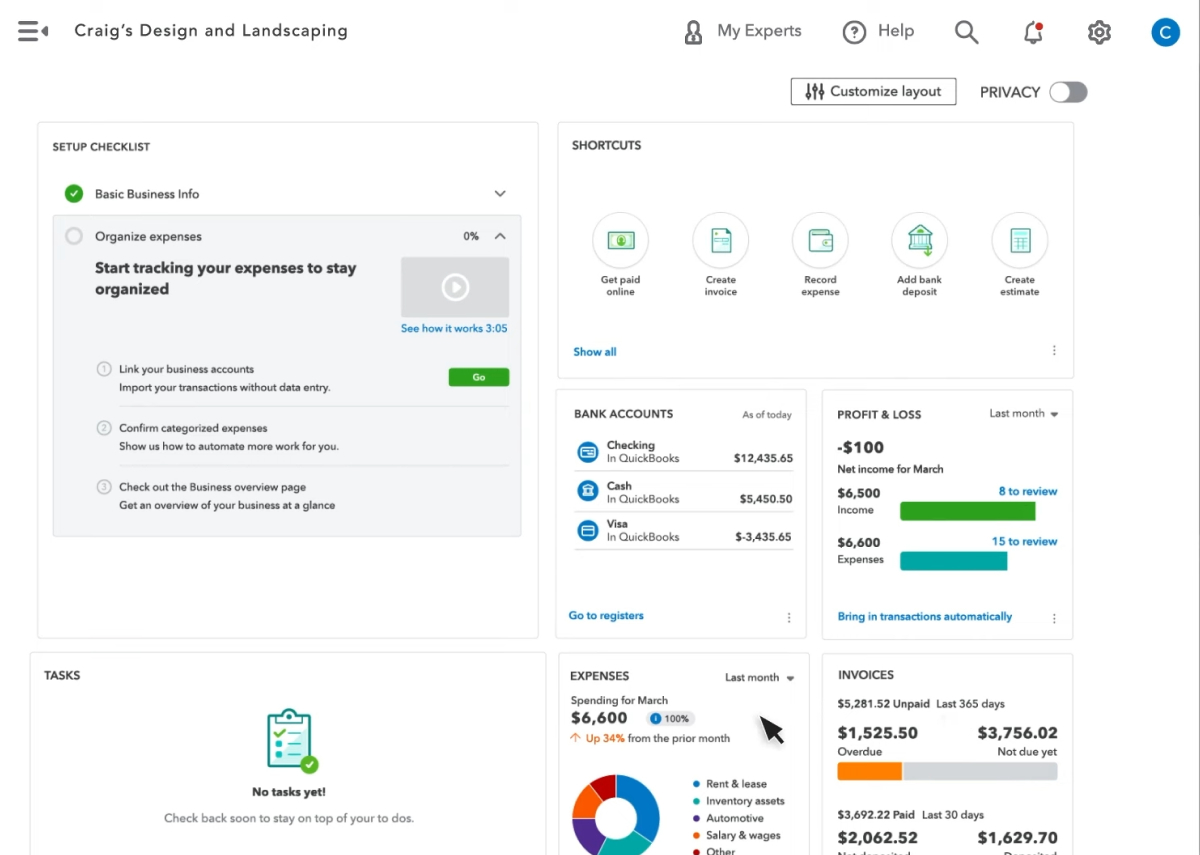Collapse the left navigation menu
Viewport: 1200px width, 855px height.
click(32, 31)
